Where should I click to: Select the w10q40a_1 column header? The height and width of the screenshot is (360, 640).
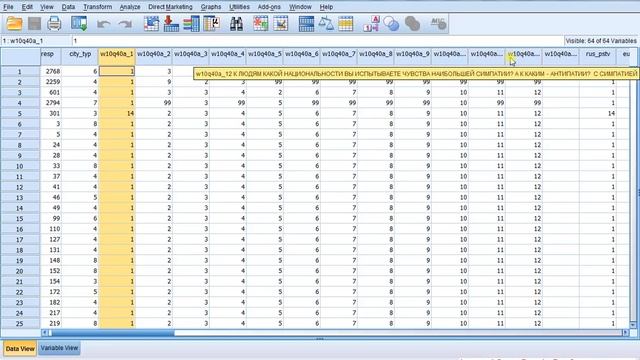pyautogui.click(x=117, y=57)
